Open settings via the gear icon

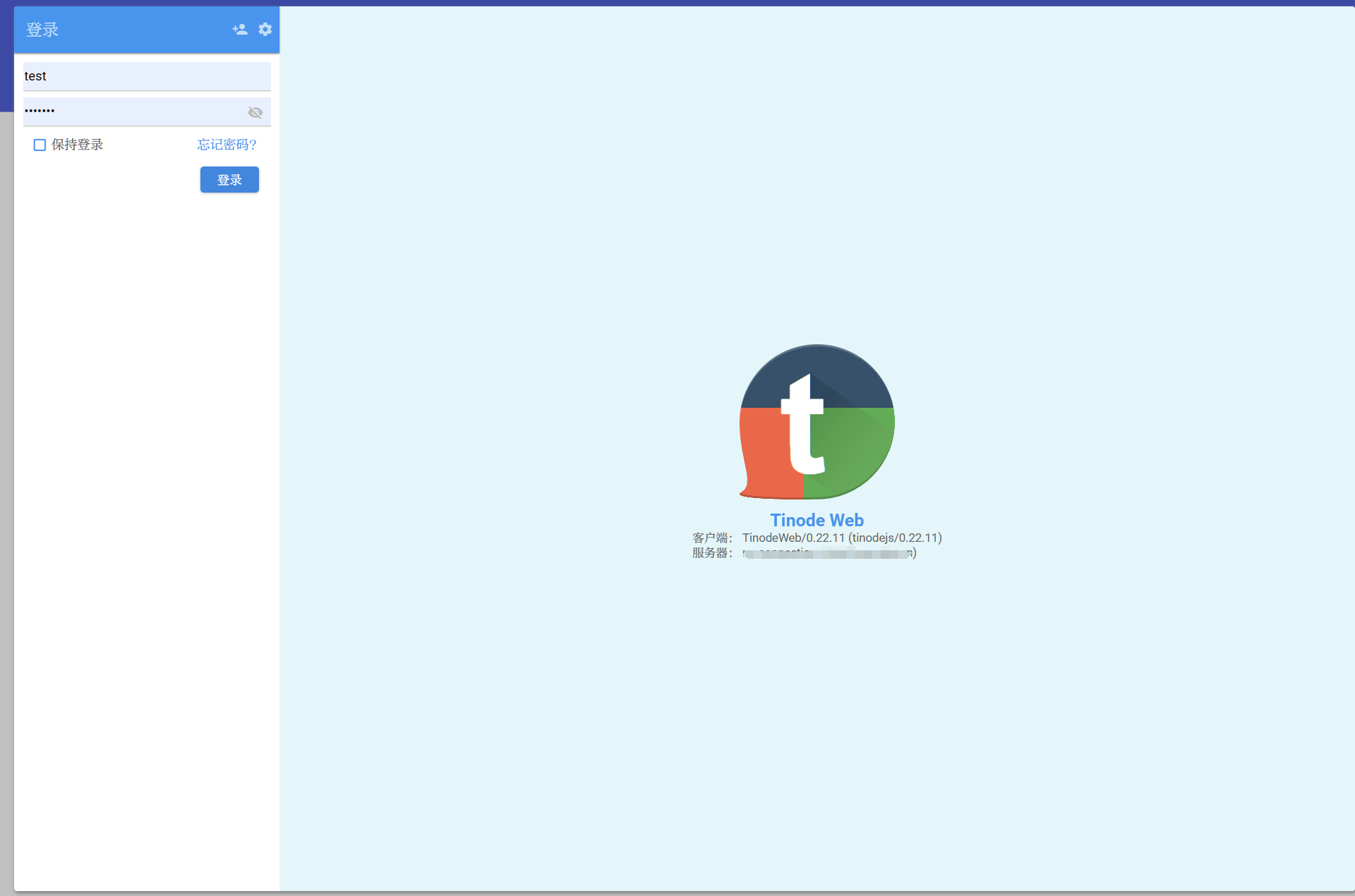tap(265, 30)
